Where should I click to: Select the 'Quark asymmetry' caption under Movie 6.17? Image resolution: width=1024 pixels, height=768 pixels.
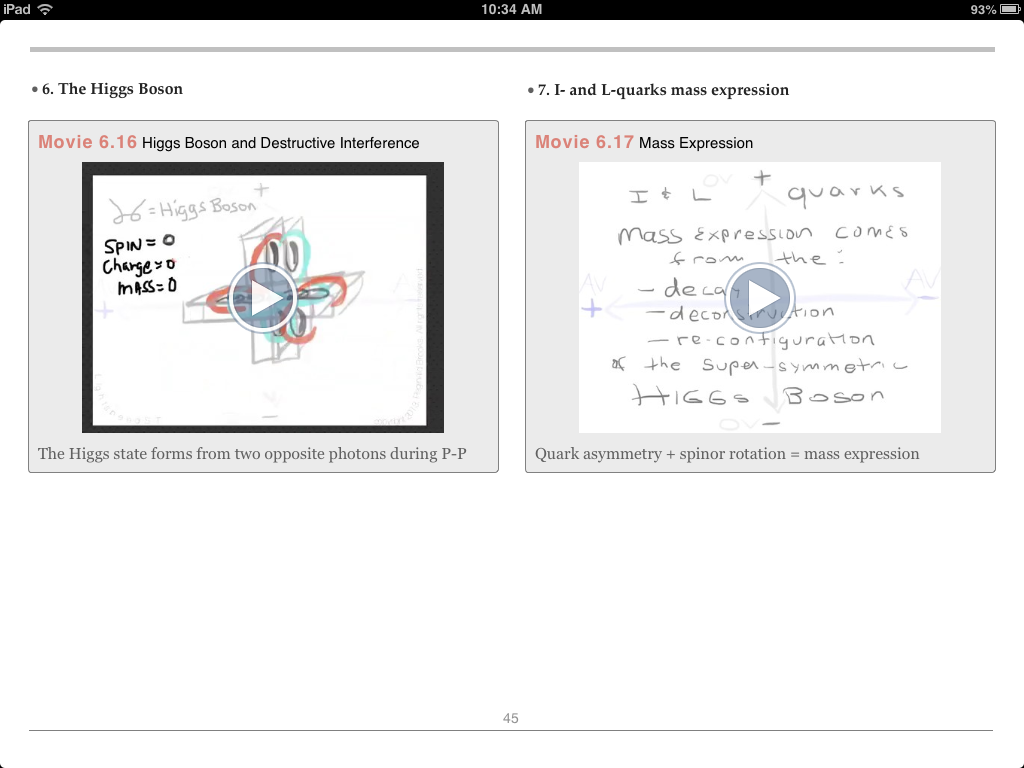[727, 454]
